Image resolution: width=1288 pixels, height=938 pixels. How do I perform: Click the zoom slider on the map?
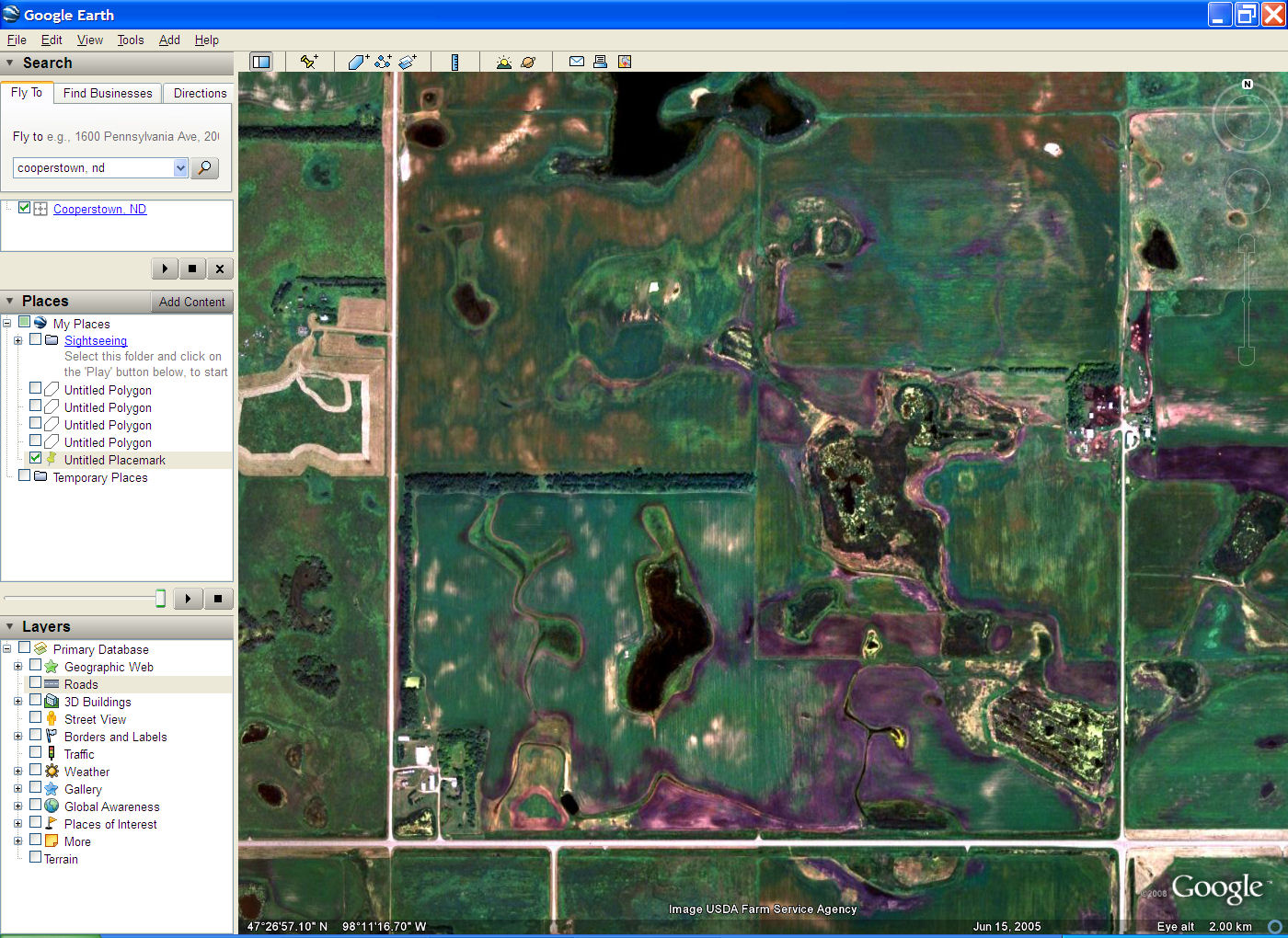[x=1247, y=300]
